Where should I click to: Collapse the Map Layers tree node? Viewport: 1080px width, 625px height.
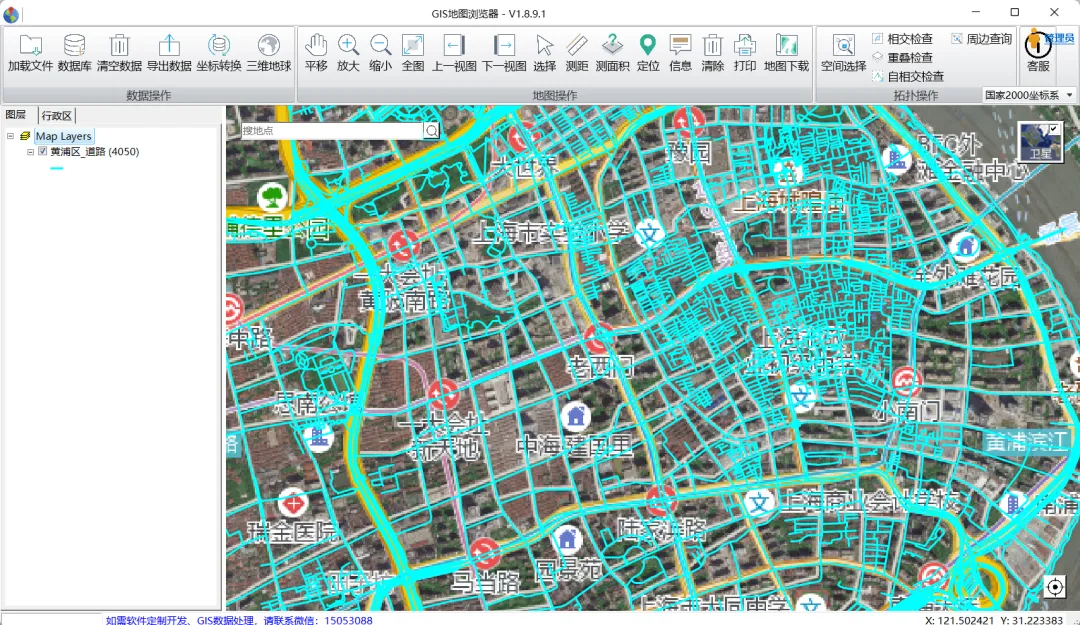[10, 136]
